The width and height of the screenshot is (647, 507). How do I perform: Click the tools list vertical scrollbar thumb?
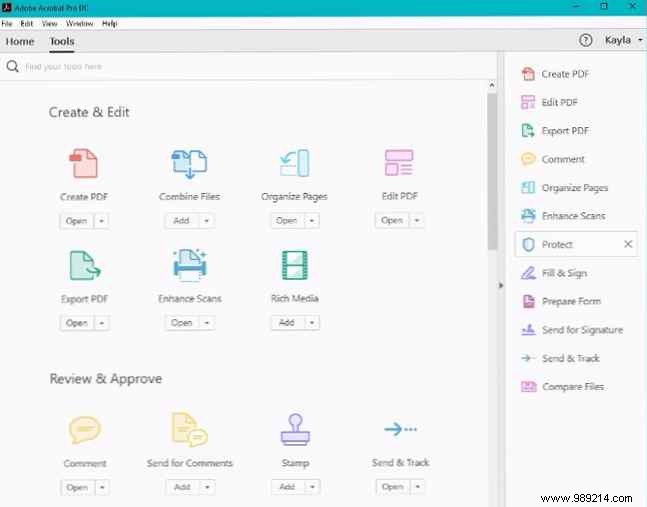pyautogui.click(x=492, y=171)
